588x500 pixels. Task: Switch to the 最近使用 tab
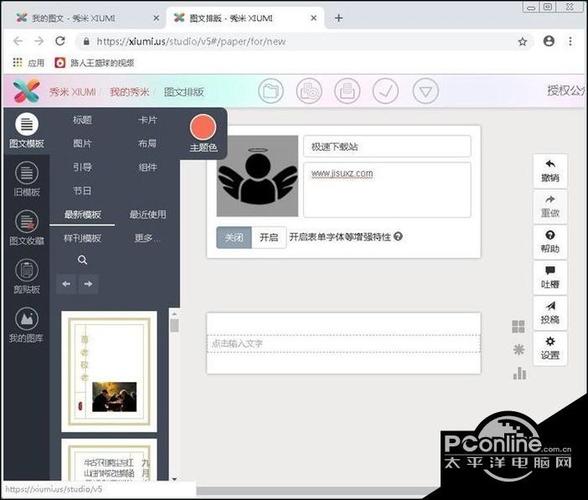point(147,215)
